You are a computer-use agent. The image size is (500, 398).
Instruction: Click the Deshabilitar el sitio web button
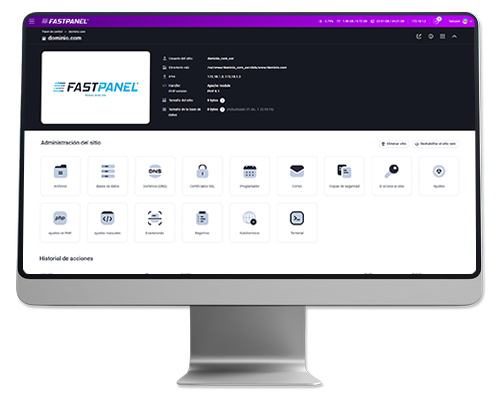(x=435, y=144)
